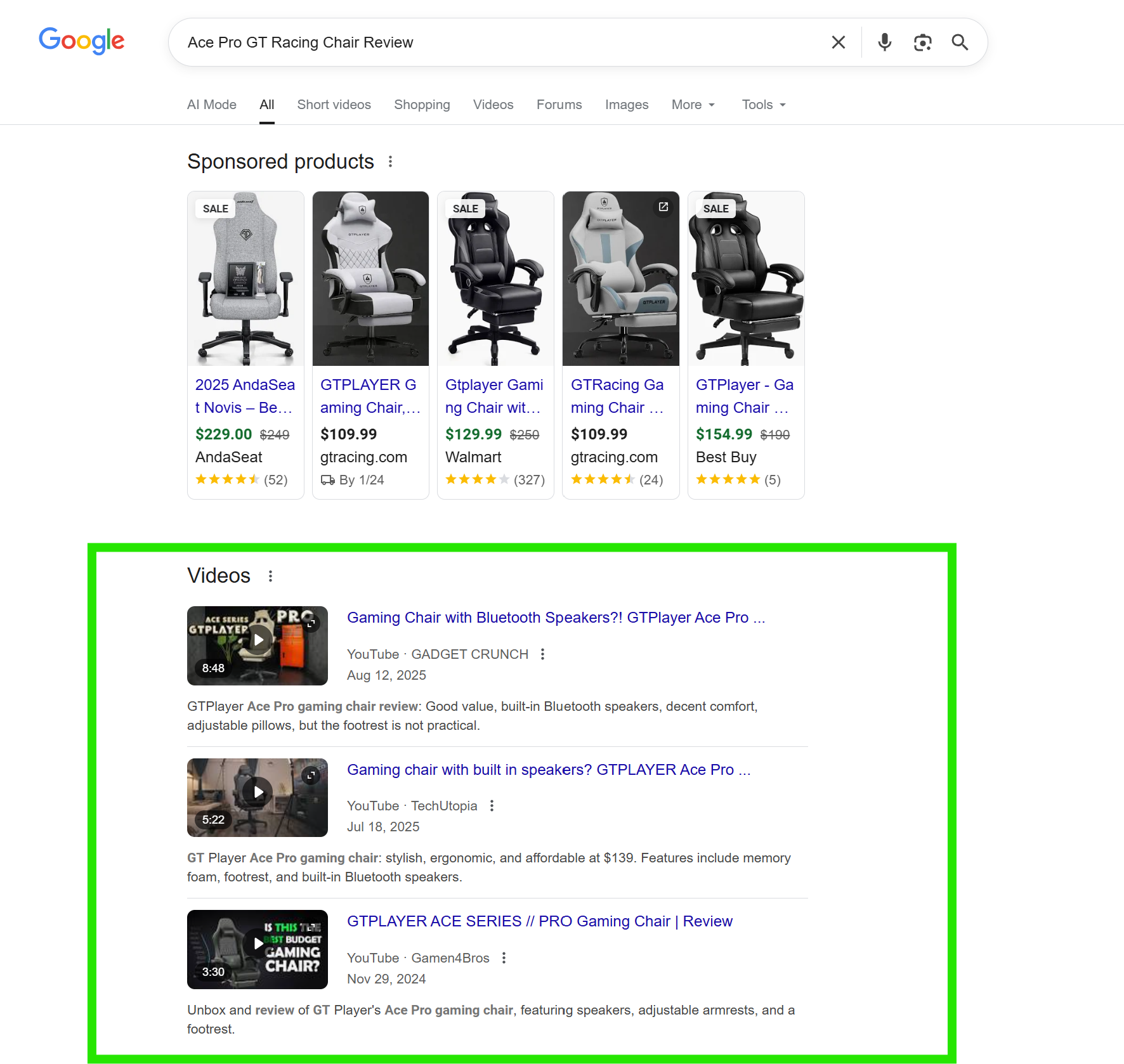Open Google Lens image search
The image size is (1124, 1064).
923,42
